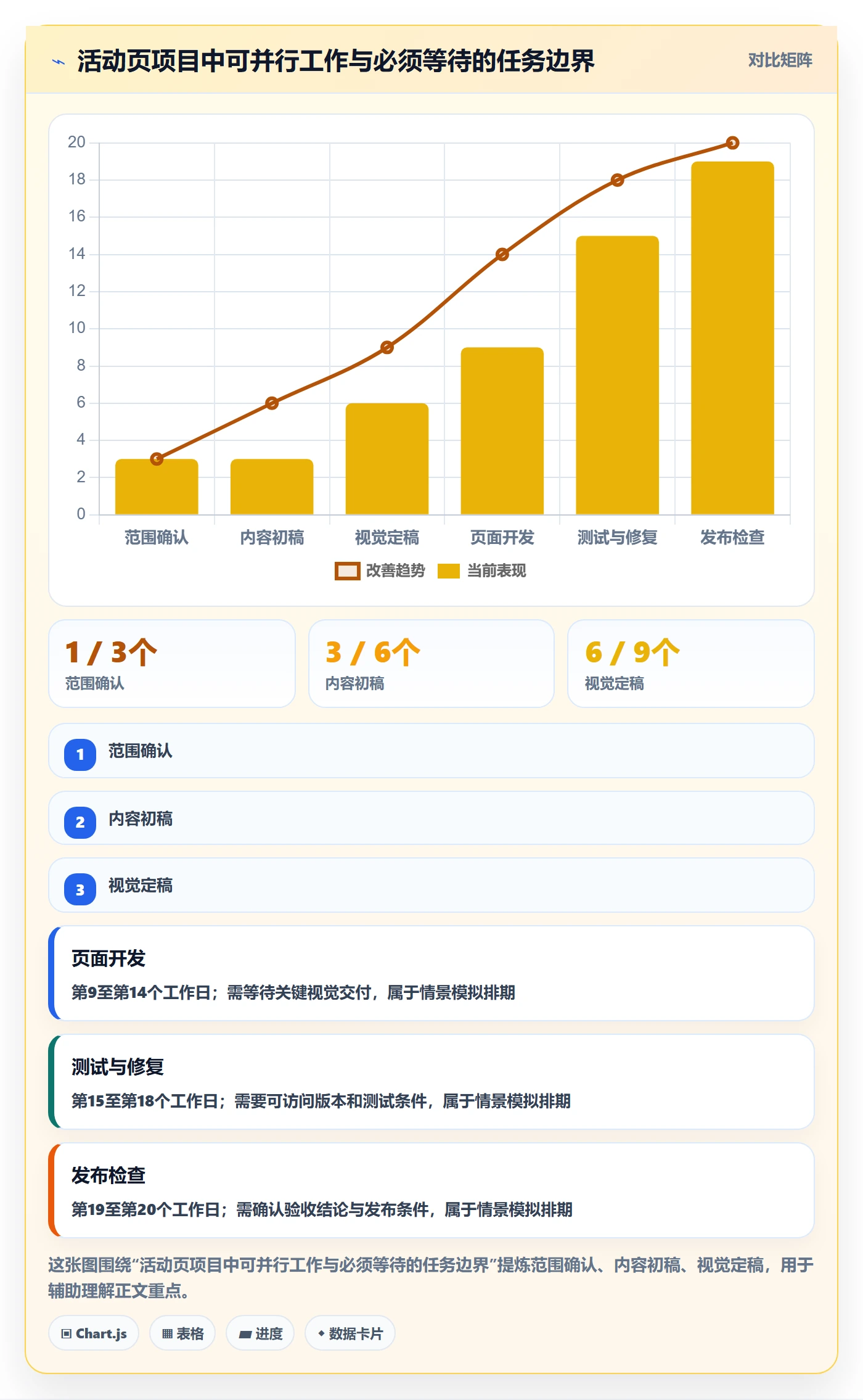Click the 内容初稿 x-axis label
The width and height of the screenshot is (863, 1400).
(272, 538)
